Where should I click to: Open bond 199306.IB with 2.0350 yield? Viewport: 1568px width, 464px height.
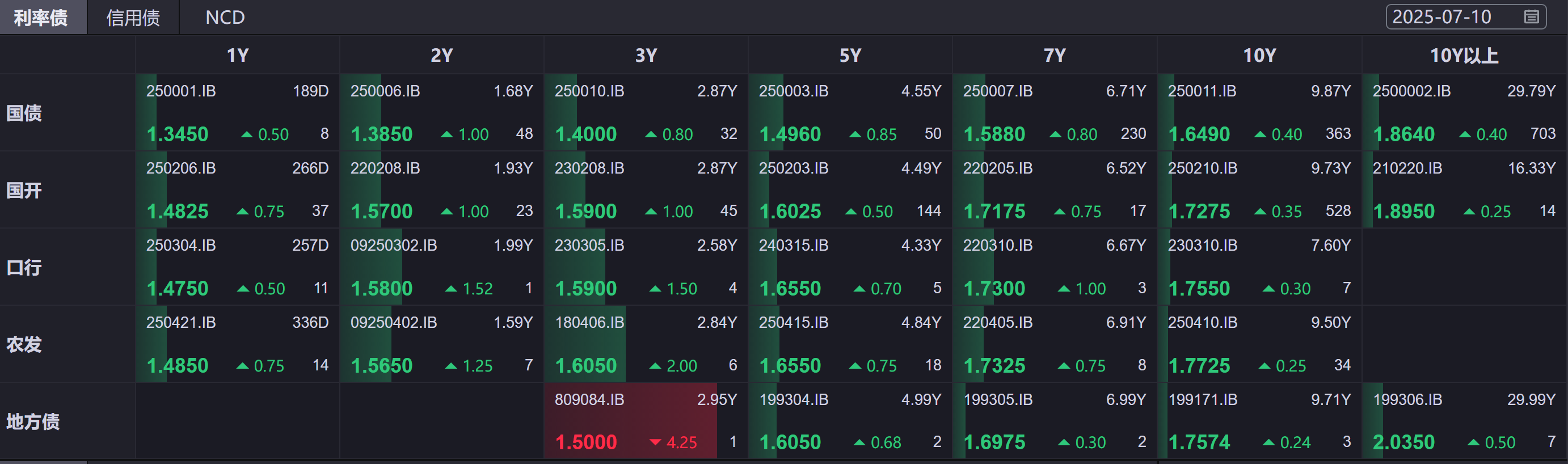pyautogui.click(x=1407, y=400)
